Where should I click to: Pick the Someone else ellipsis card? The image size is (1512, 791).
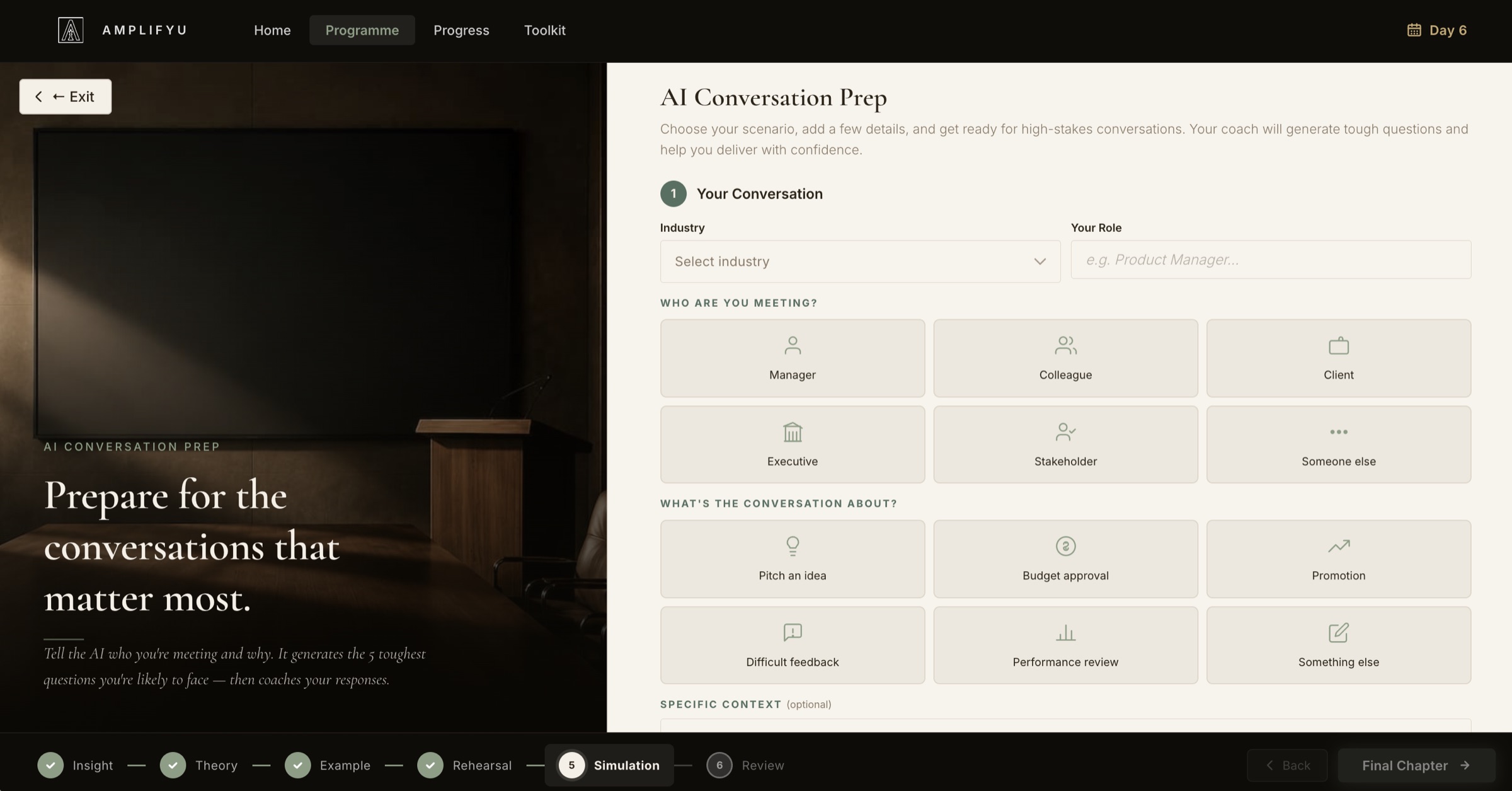pyautogui.click(x=1339, y=444)
